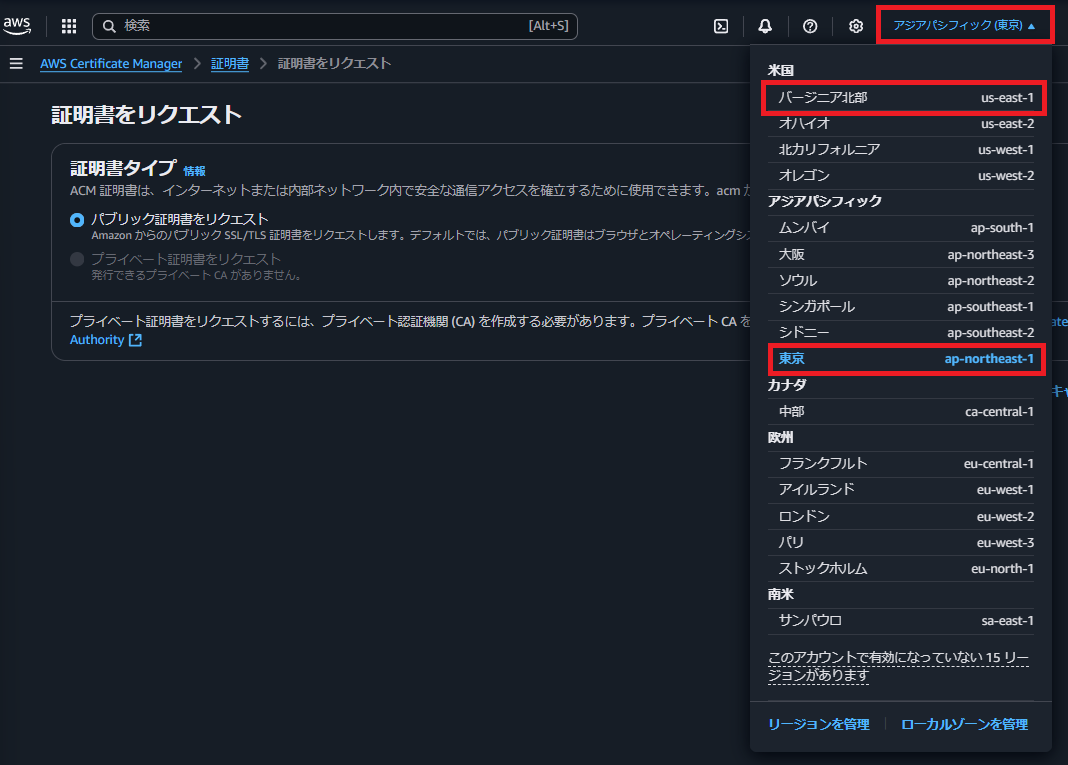This screenshot has height=765, width=1068.
Task: Click the 証明書をリクエスト page title
Action: point(146,114)
